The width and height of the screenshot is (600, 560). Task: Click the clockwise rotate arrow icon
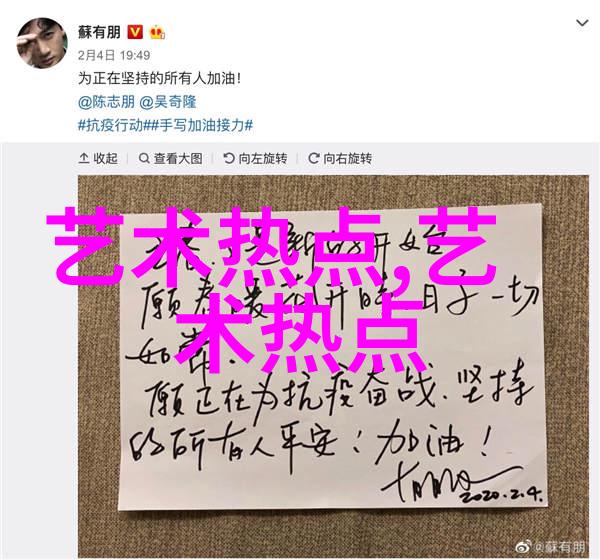point(314,158)
